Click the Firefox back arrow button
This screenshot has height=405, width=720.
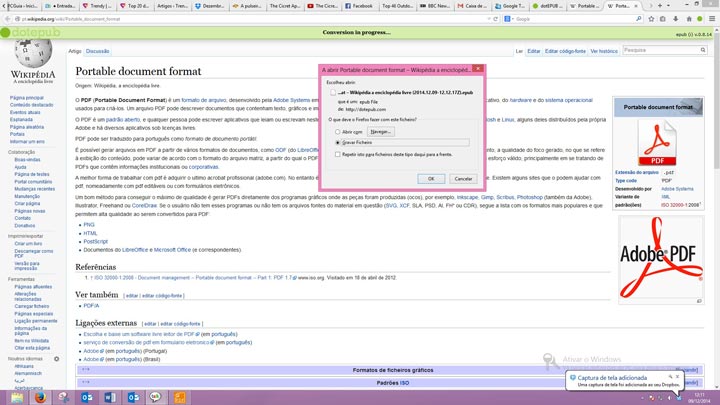click(x=7, y=19)
